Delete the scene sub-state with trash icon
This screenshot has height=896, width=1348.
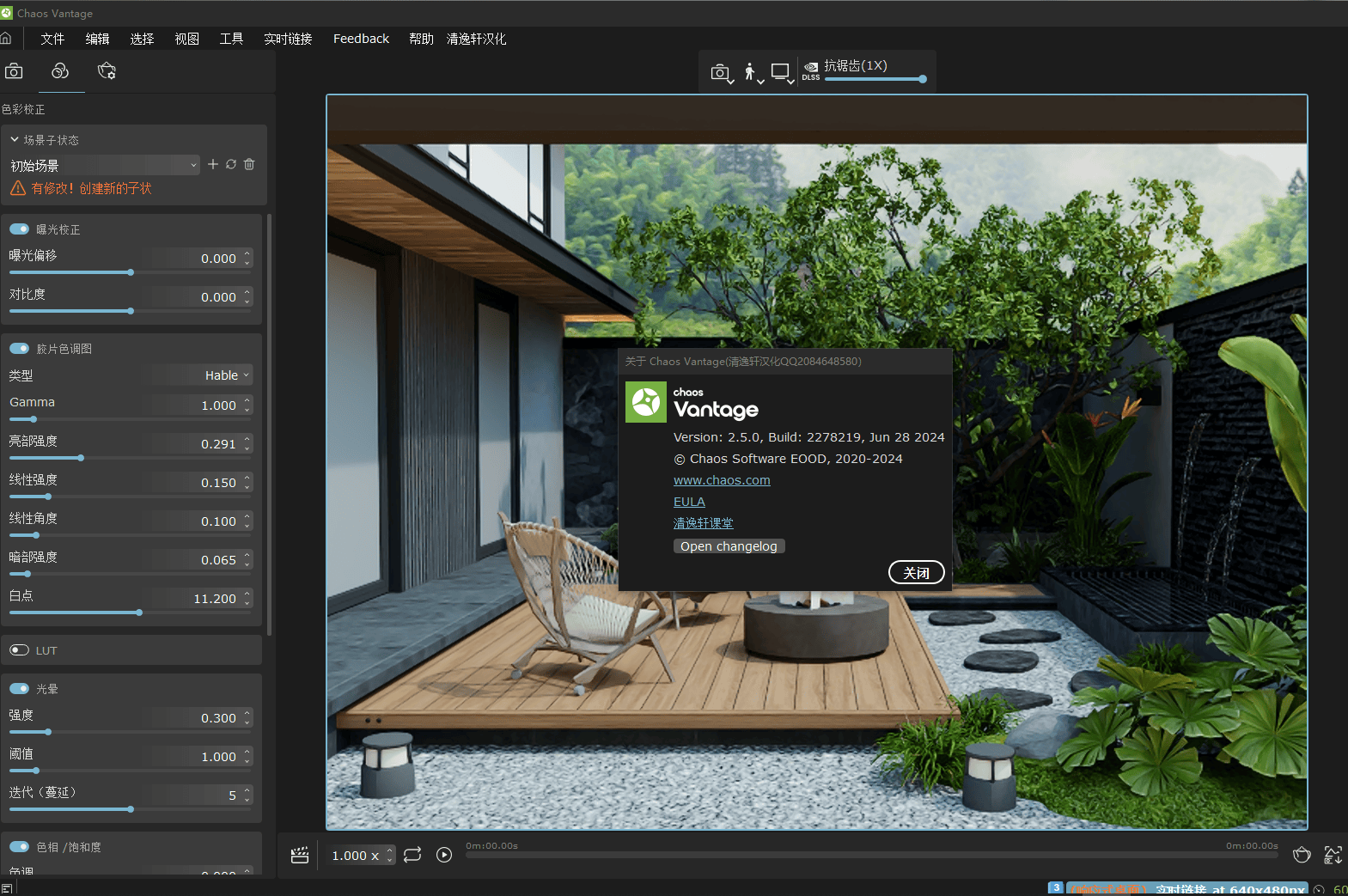[249, 164]
